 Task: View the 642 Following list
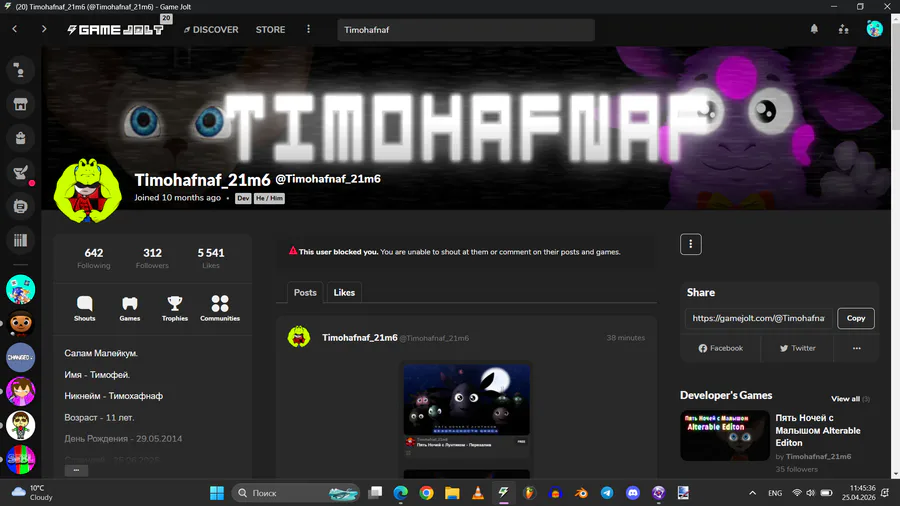pyautogui.click(x=94, y=258)
